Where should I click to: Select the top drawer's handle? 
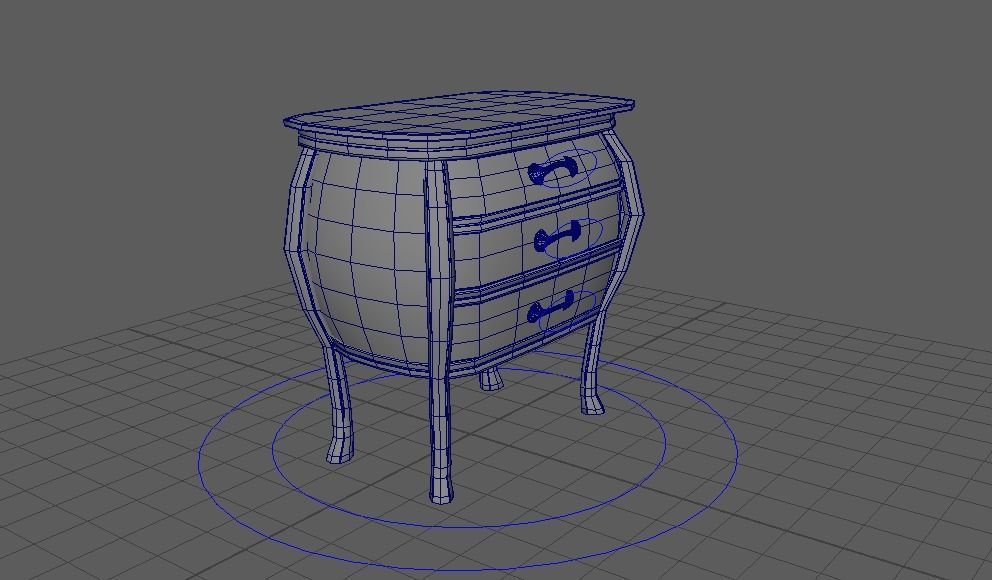pos(553,171)
